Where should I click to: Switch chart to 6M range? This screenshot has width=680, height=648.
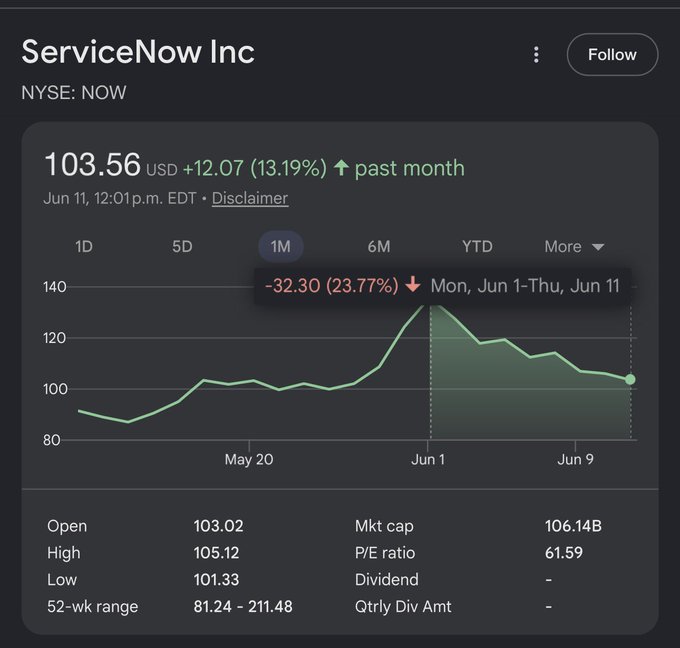(379, 246)
